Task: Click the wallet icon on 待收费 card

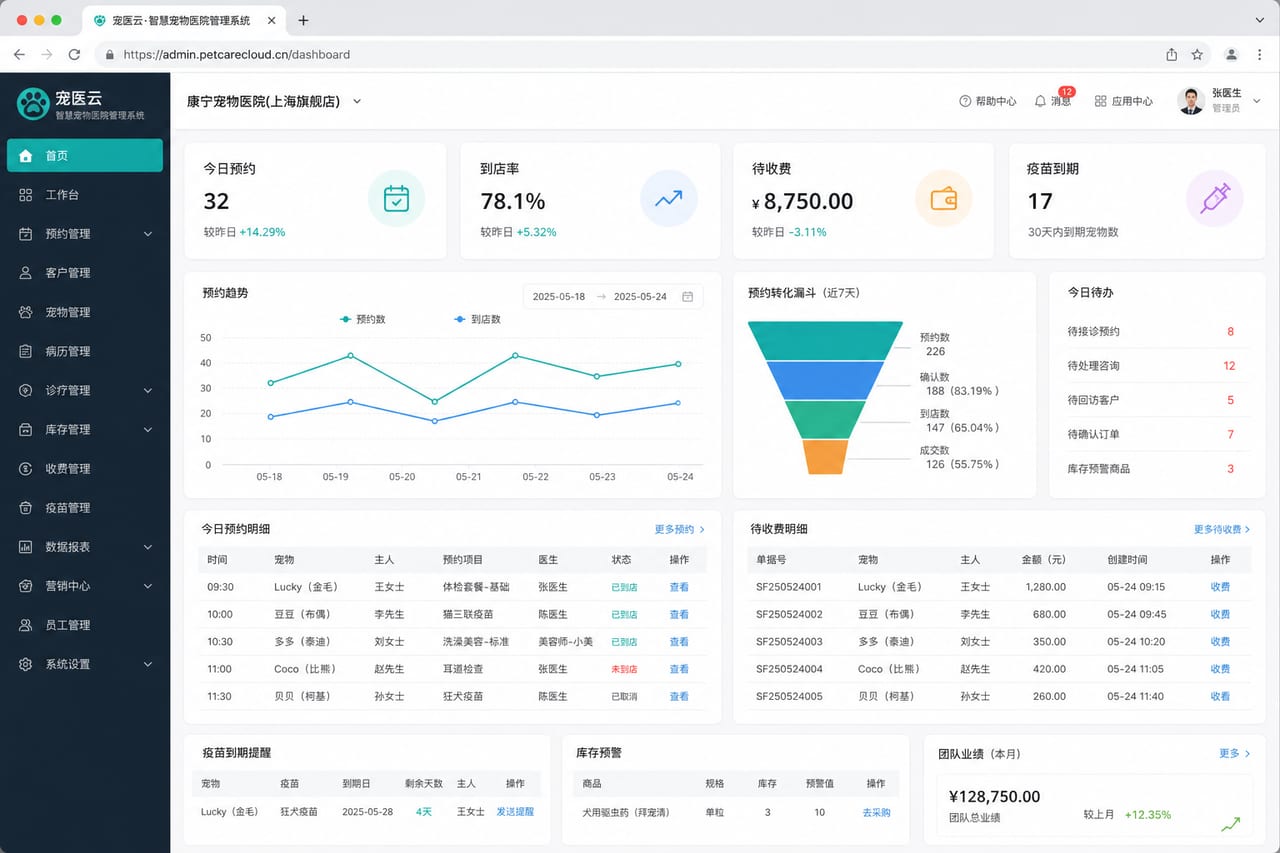Action: (943, 198)
